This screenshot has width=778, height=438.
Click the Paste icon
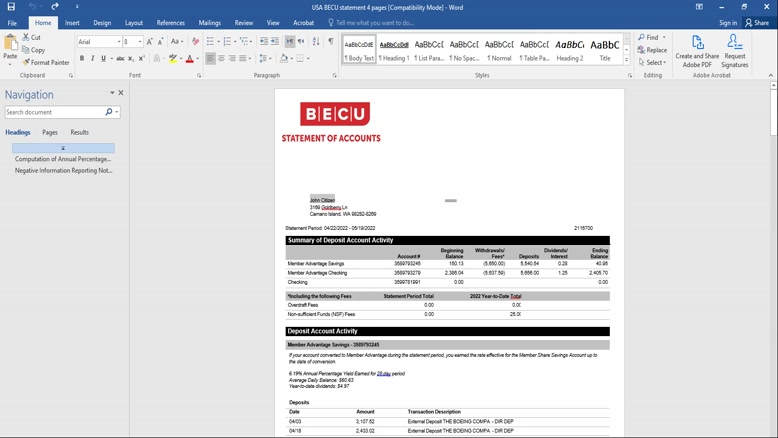click(10, 45)
